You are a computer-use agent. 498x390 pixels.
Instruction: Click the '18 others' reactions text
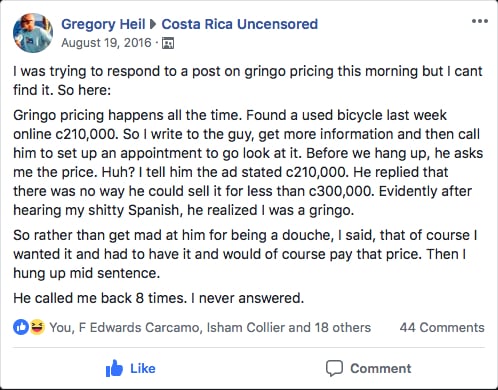click(343, 327)
